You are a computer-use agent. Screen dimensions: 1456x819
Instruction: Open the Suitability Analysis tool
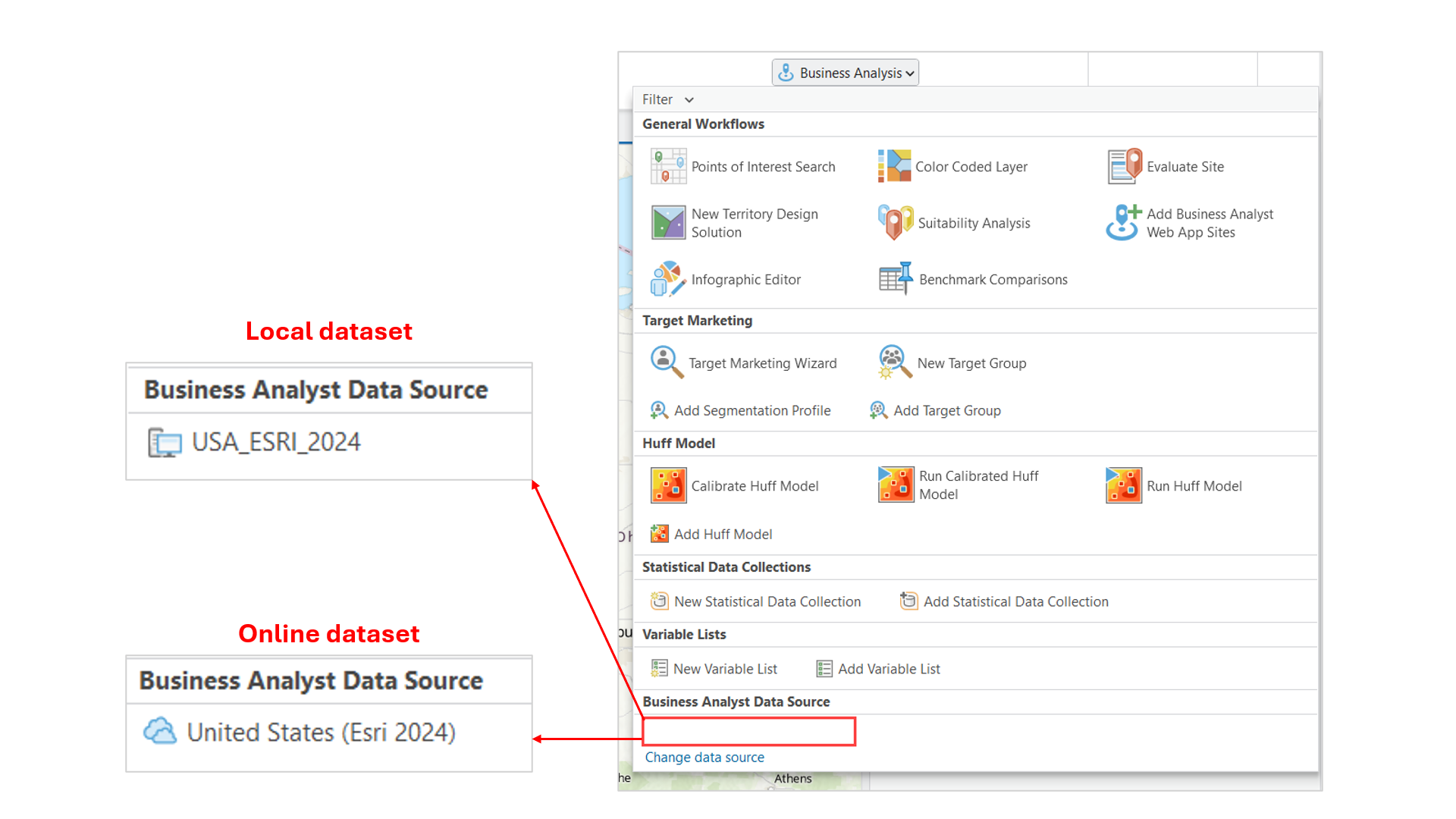click(x=973, y=223)
